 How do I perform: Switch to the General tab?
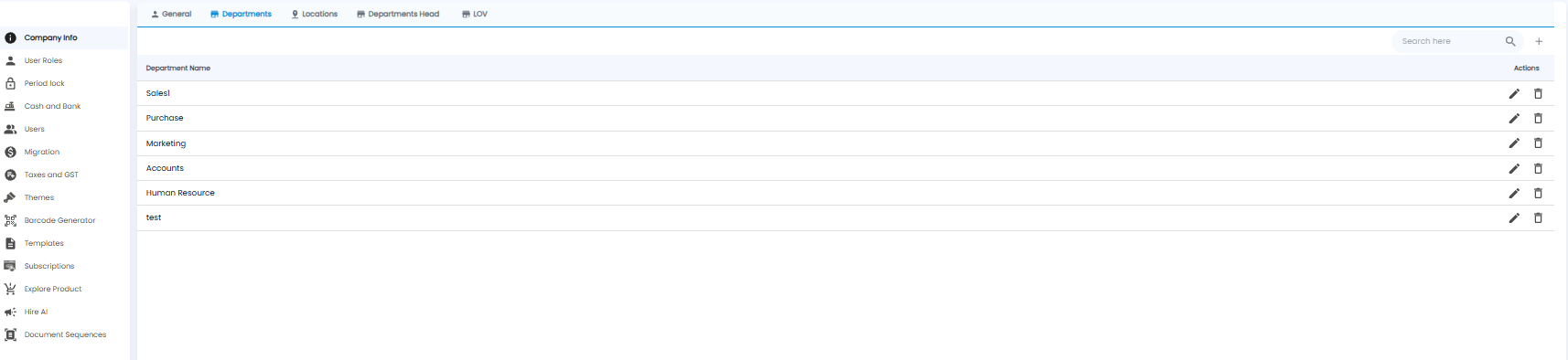171,14
